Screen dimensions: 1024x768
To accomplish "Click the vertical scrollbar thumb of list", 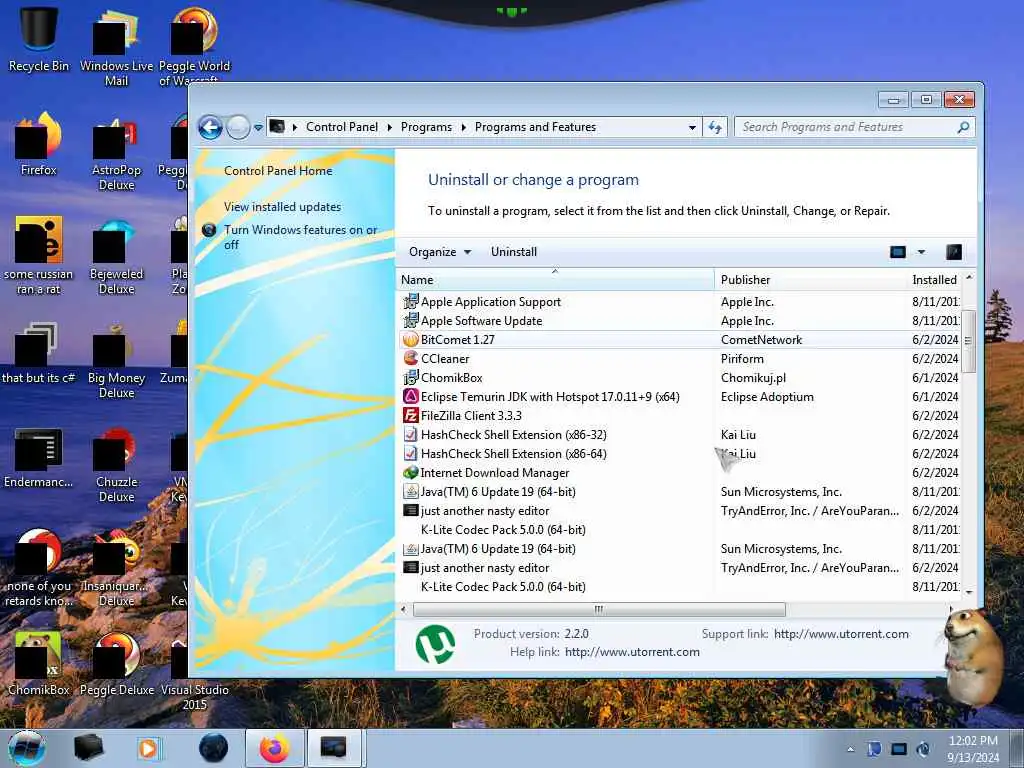I will click(x=968, y=341).
